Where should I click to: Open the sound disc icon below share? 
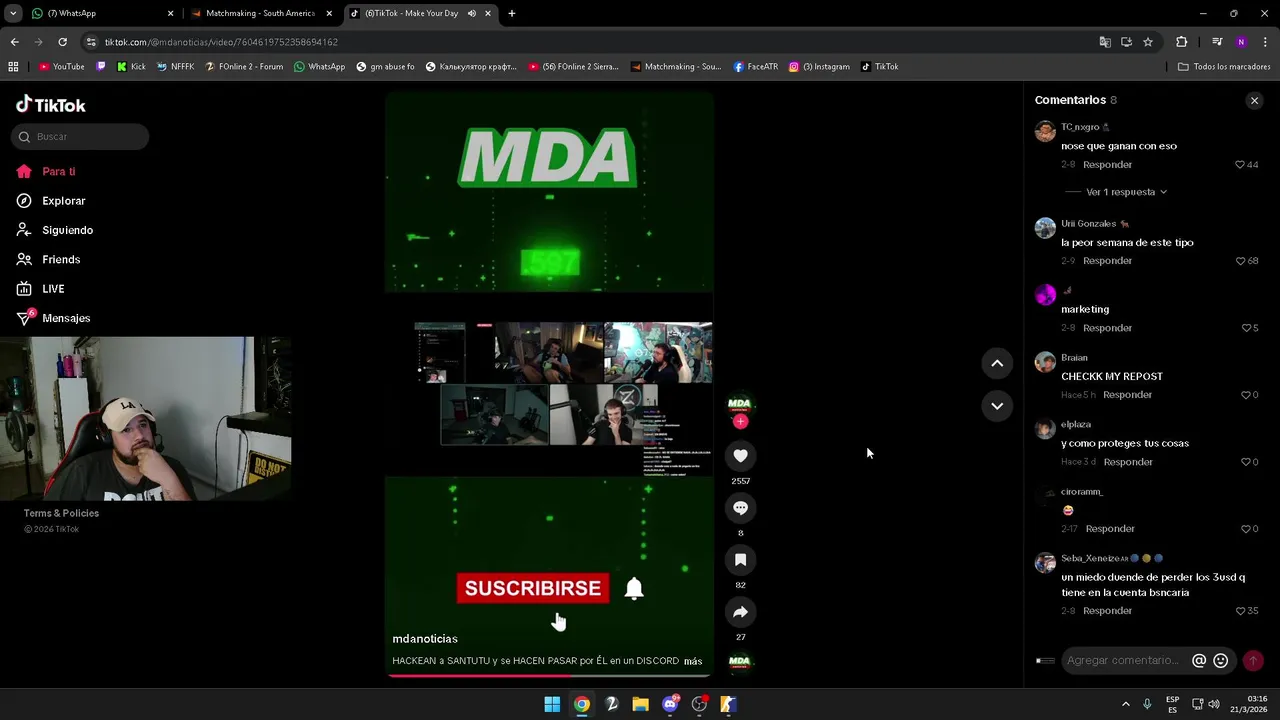pos(739,661)
